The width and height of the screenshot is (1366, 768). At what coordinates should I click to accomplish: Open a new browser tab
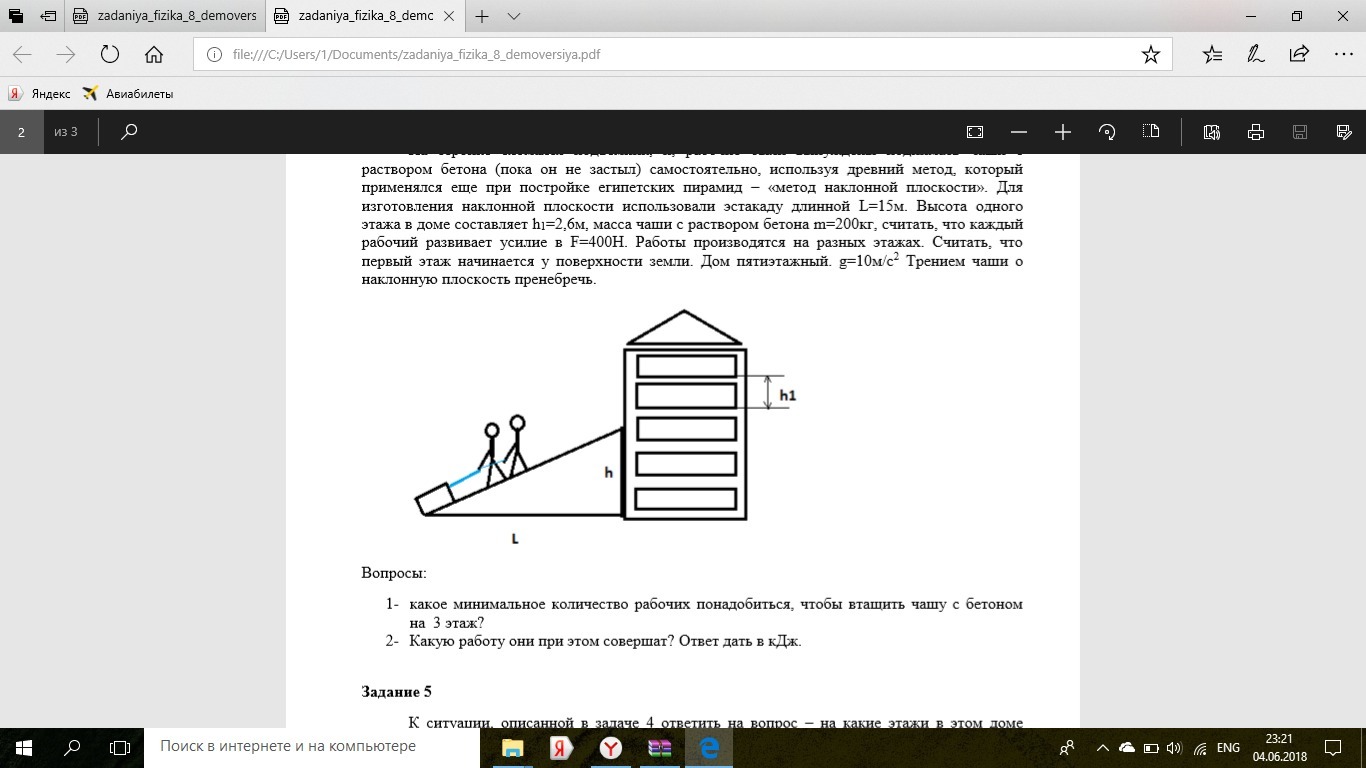click(x=482, y=16)
